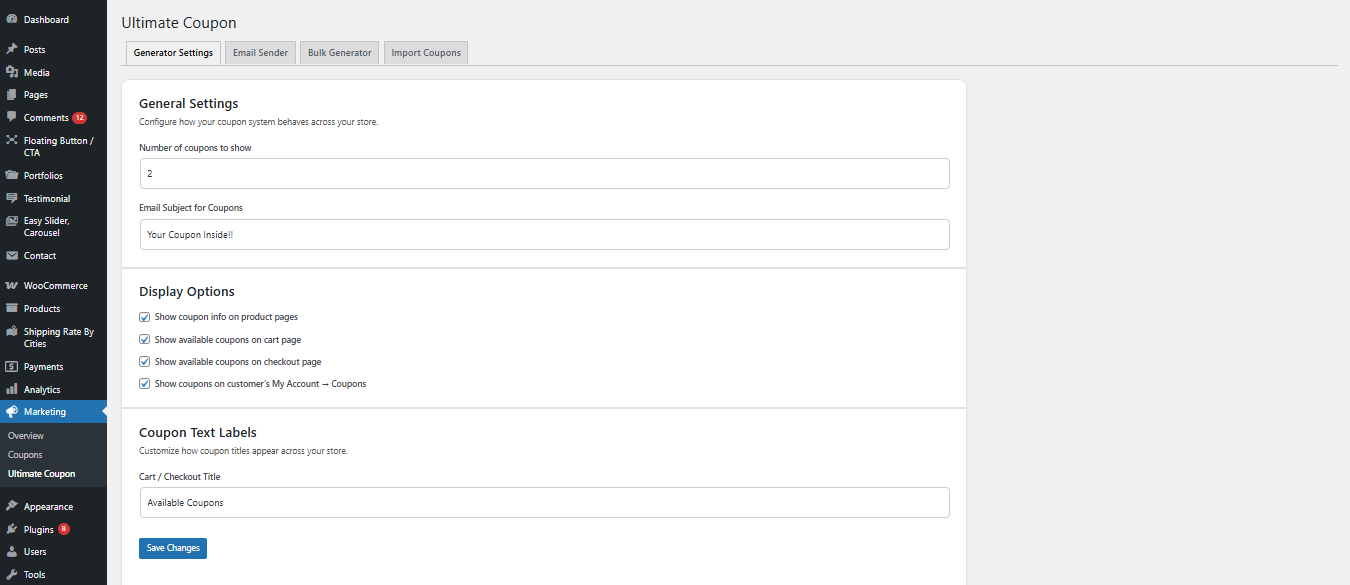This screenshot has height=585, width=1350.
Task: Click the Save Changes button
Action: pyautogui.click(x=173, y=548)
